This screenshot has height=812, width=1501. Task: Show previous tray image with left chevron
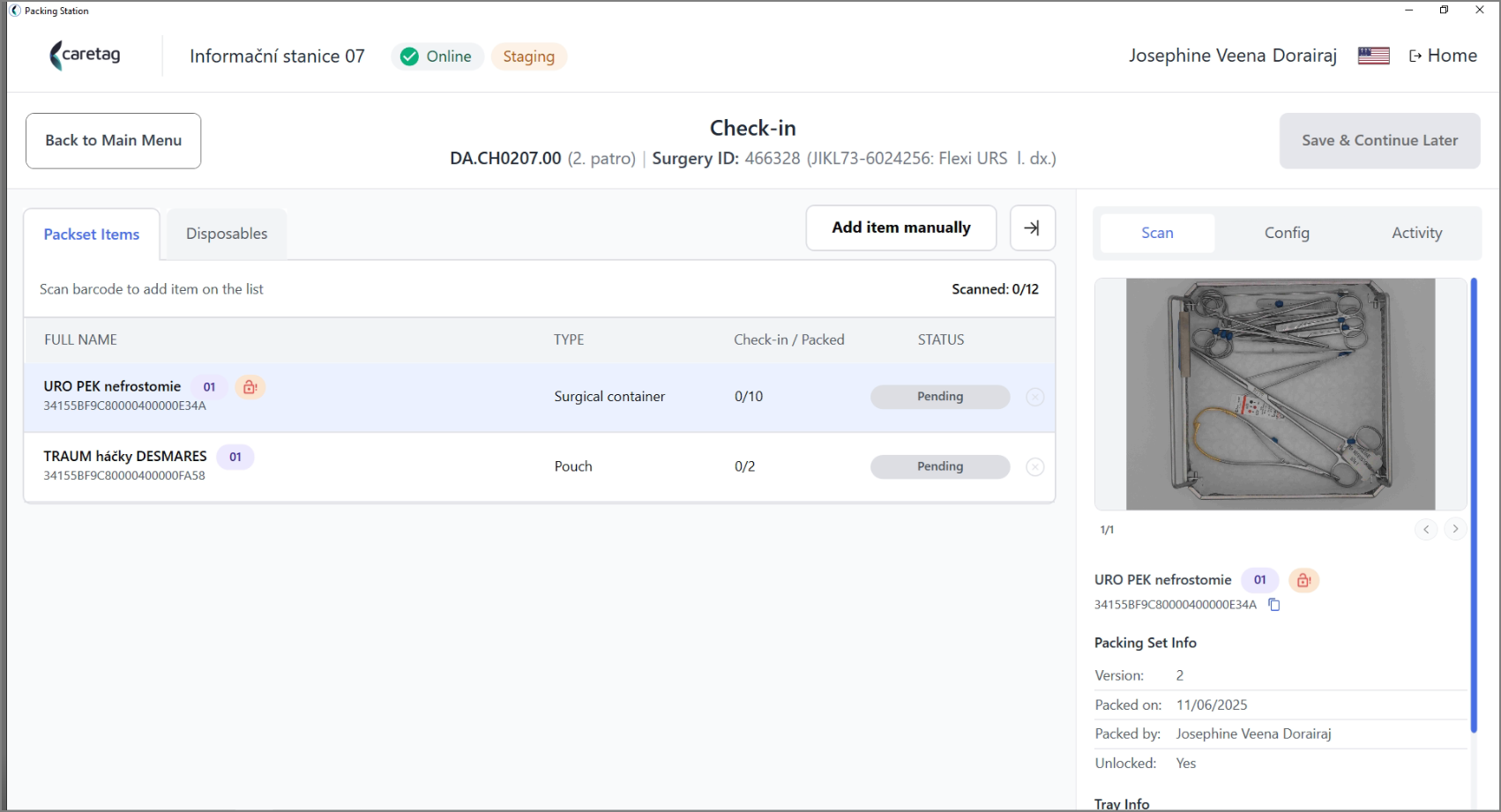tap(1426, 529)
